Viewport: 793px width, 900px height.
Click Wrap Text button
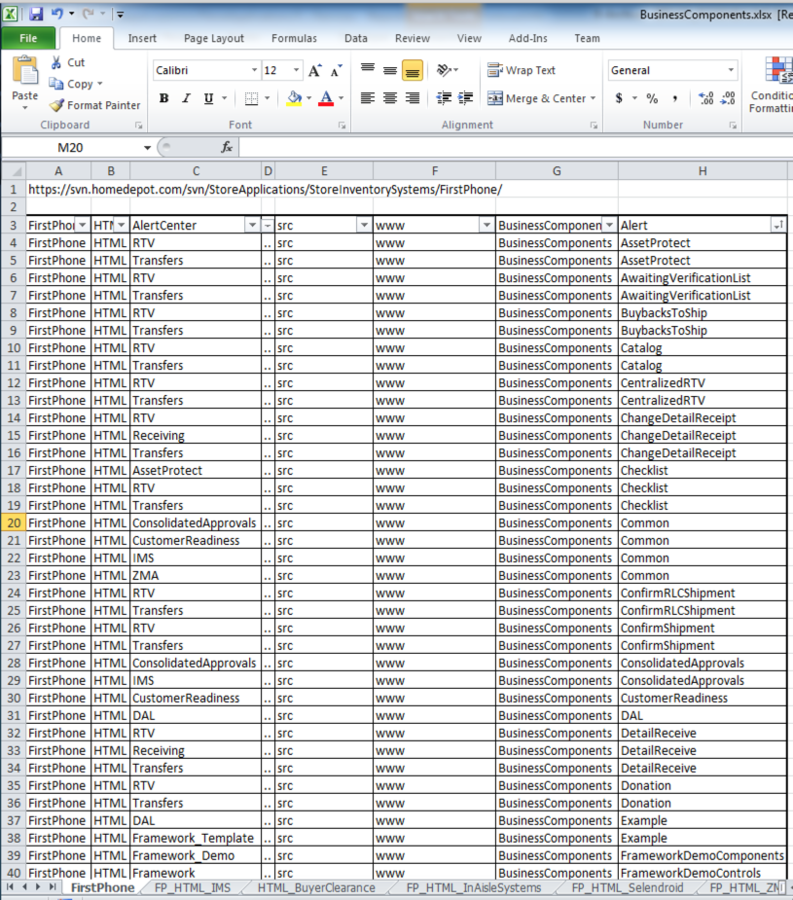point(521,70)
